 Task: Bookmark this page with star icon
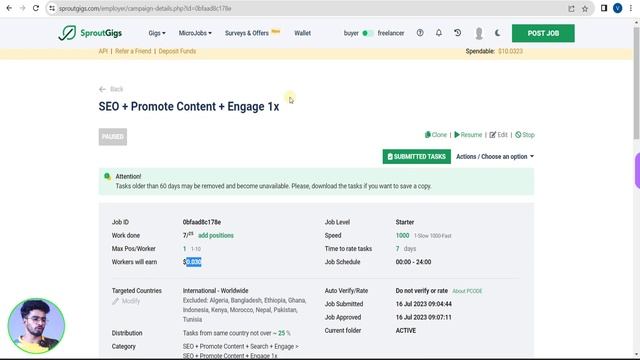click(585, 9)
